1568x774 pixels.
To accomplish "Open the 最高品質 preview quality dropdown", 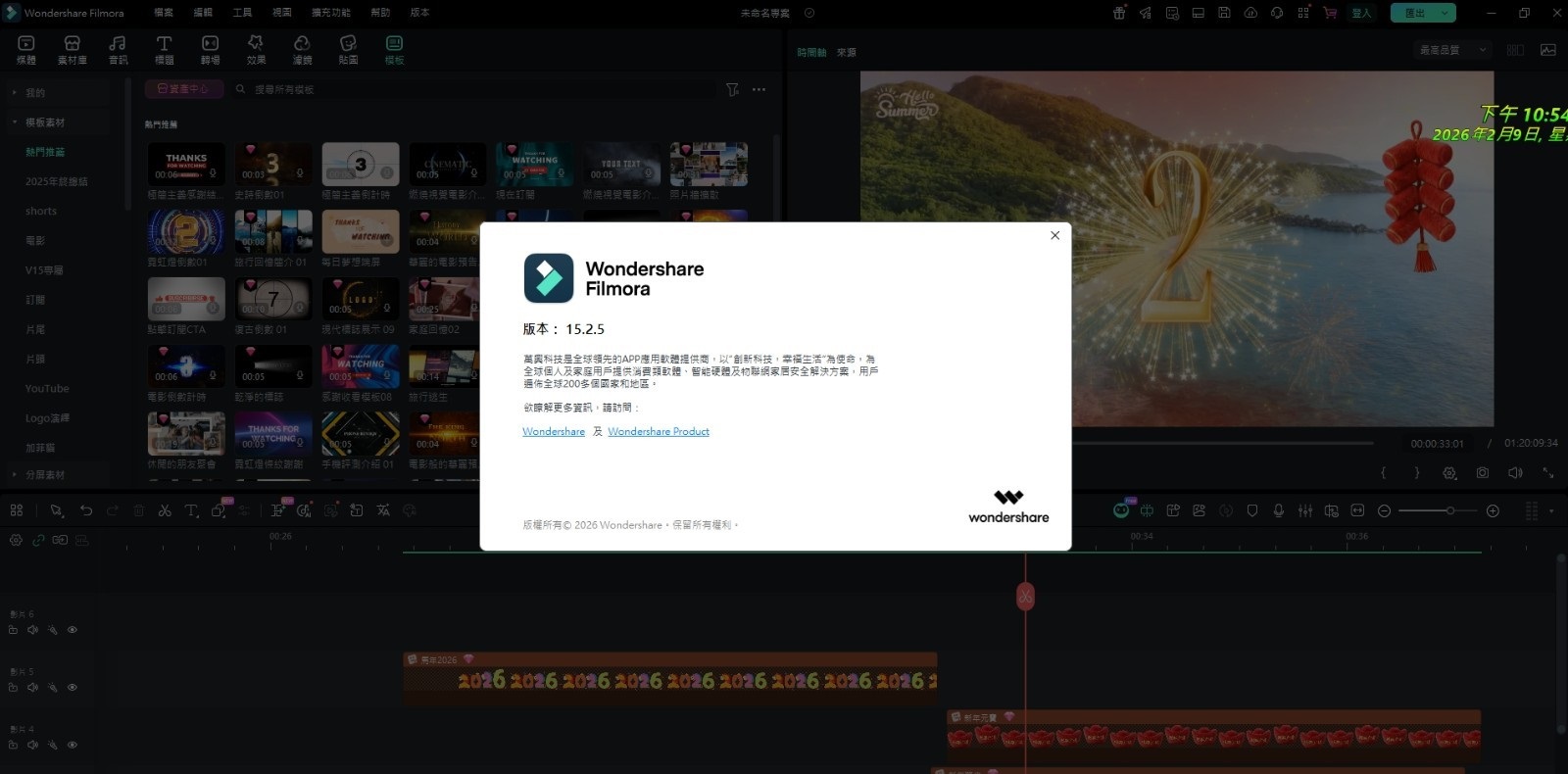I will click(x=1452, y=50).
